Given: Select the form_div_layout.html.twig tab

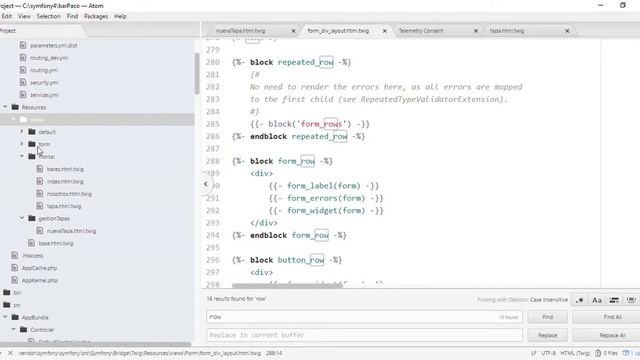Looking at the screenshot, I should [x=338, y=31].
